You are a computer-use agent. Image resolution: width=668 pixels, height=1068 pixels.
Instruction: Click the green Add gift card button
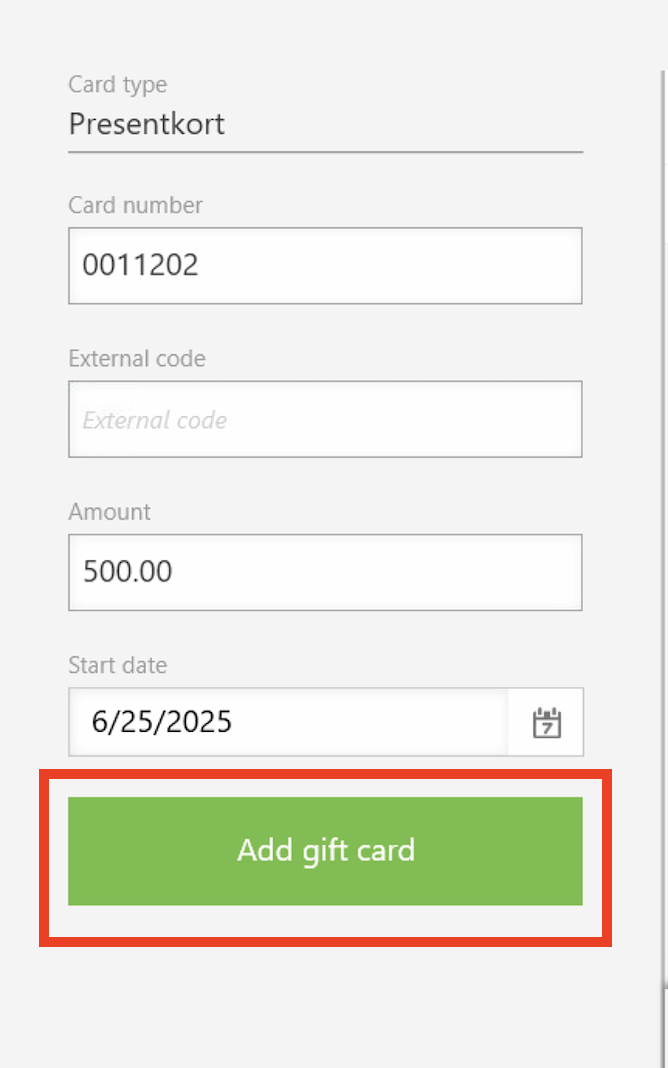coord(325,851)
